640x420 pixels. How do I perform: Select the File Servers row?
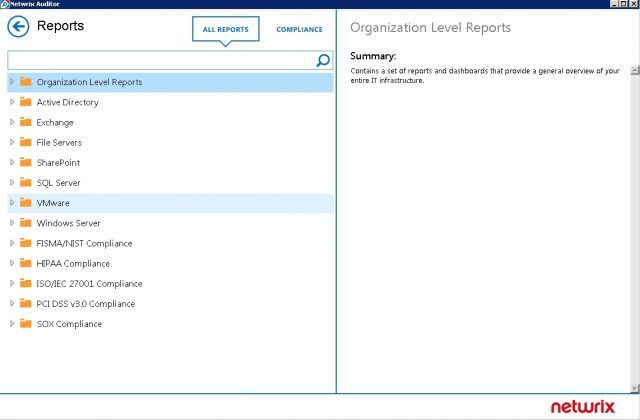pyautogui.click(x=170, y=142)
